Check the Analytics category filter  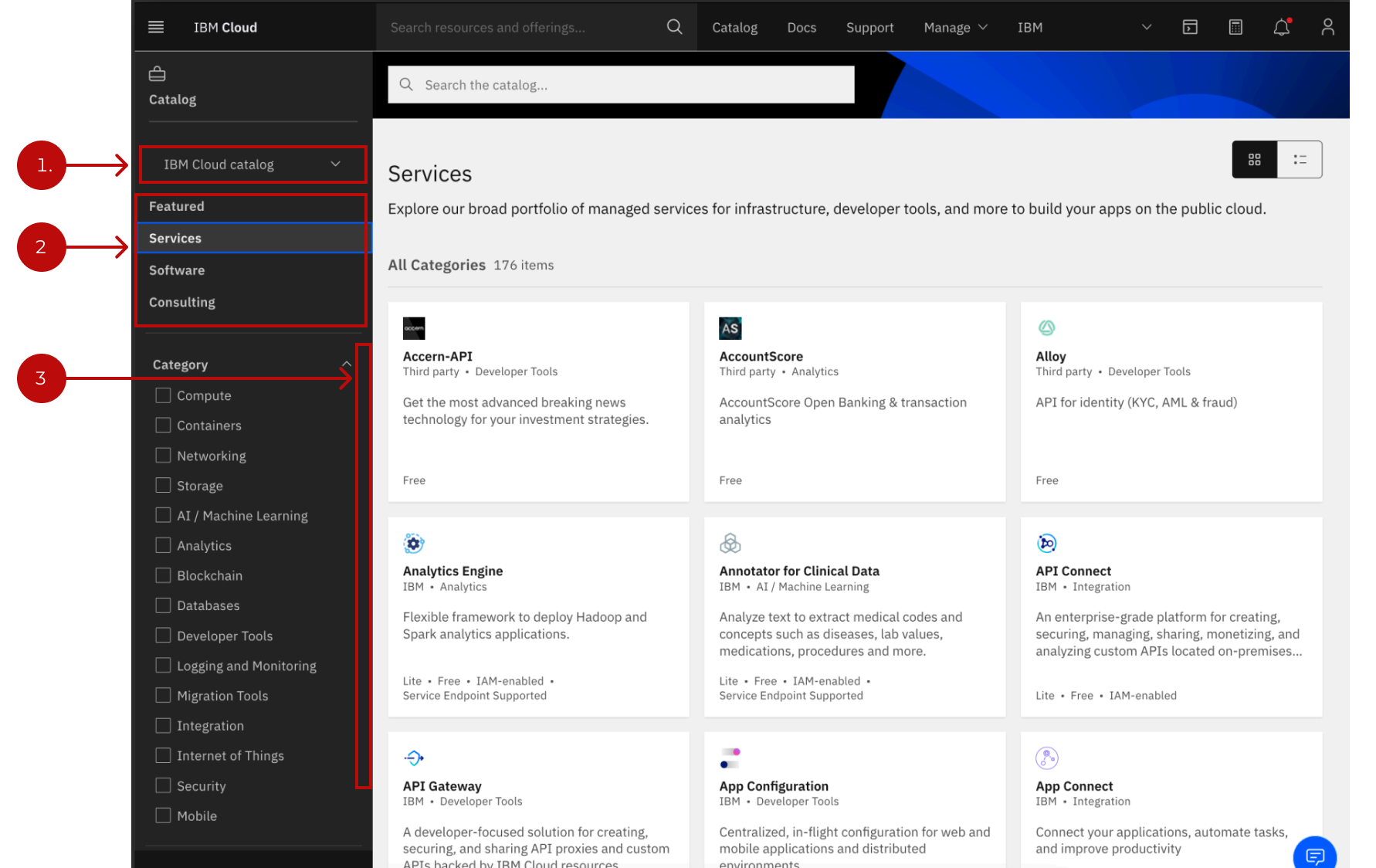[163, 545]
